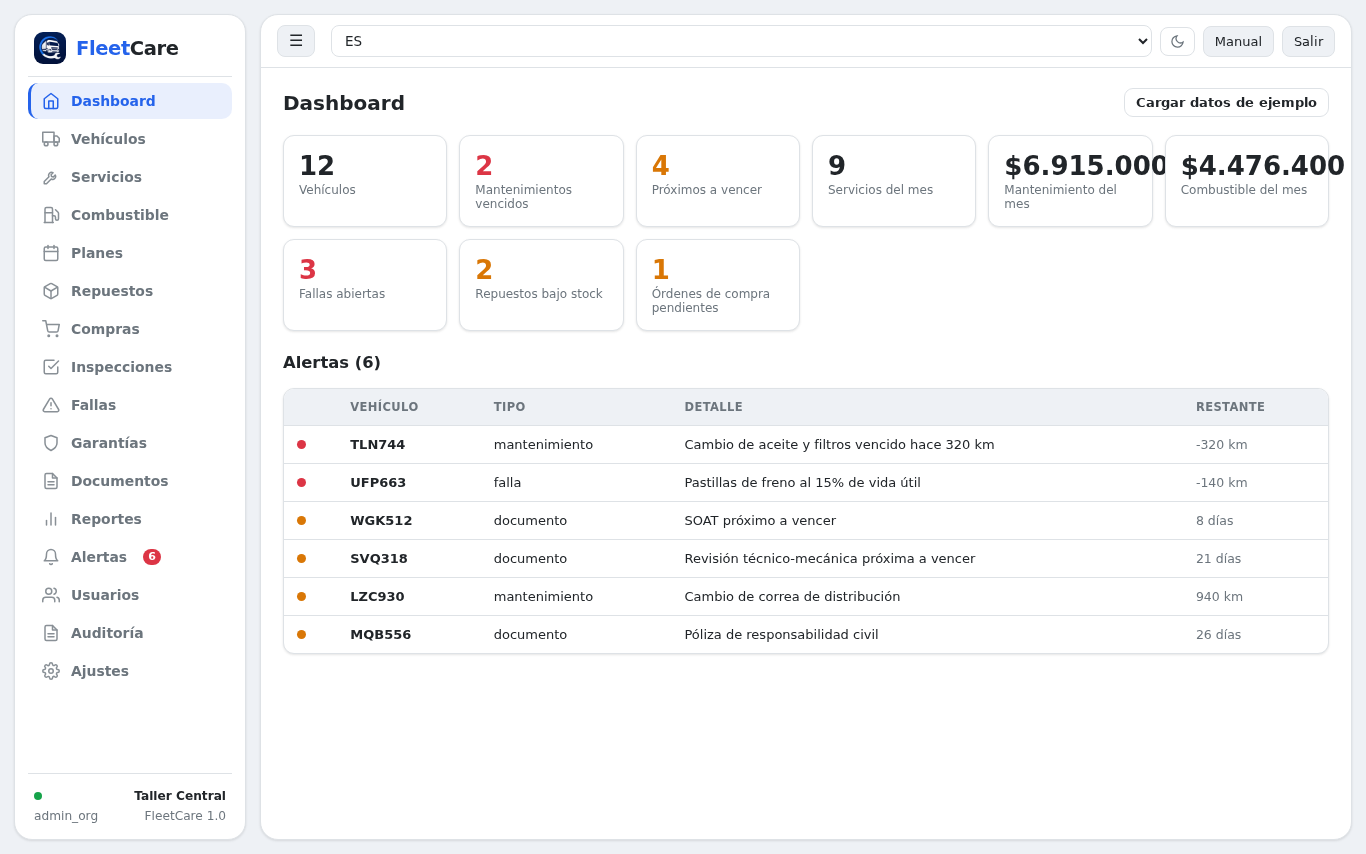This screenshot has width=1366, height=854.
Task: Click the file icon beside Documentos
Action: point(51,481)
